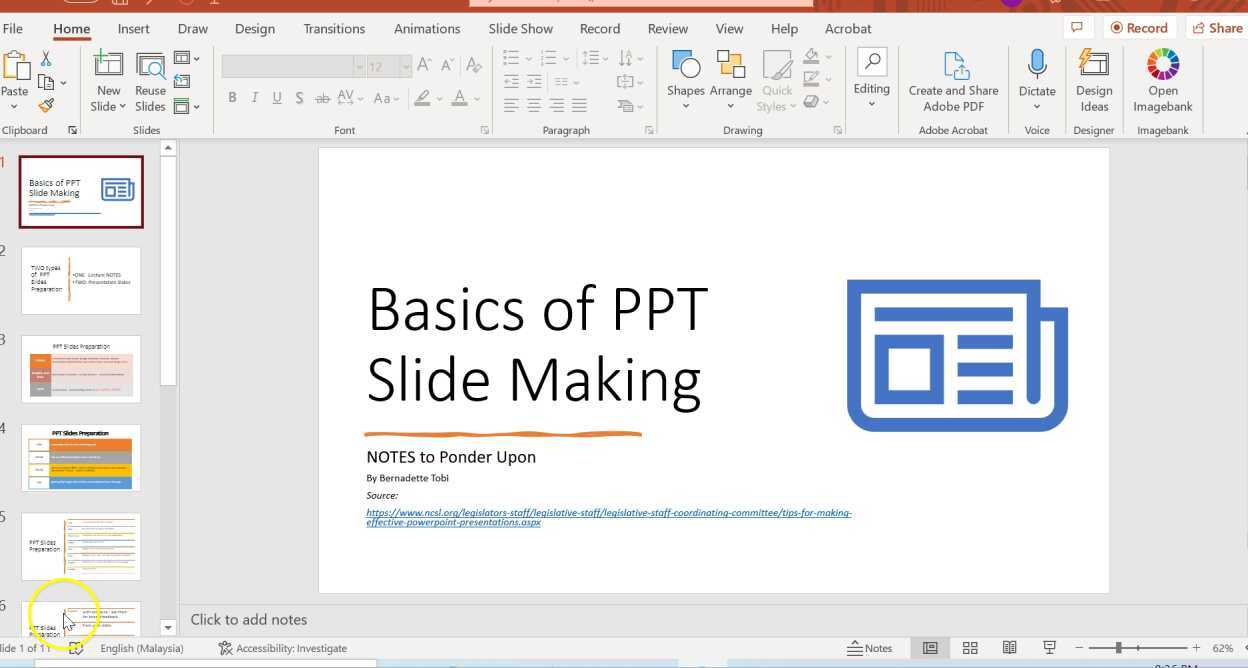Viewport: 1248px width, 668px height.
Task: Select the Reading View icon
Action: [1010, 647]
